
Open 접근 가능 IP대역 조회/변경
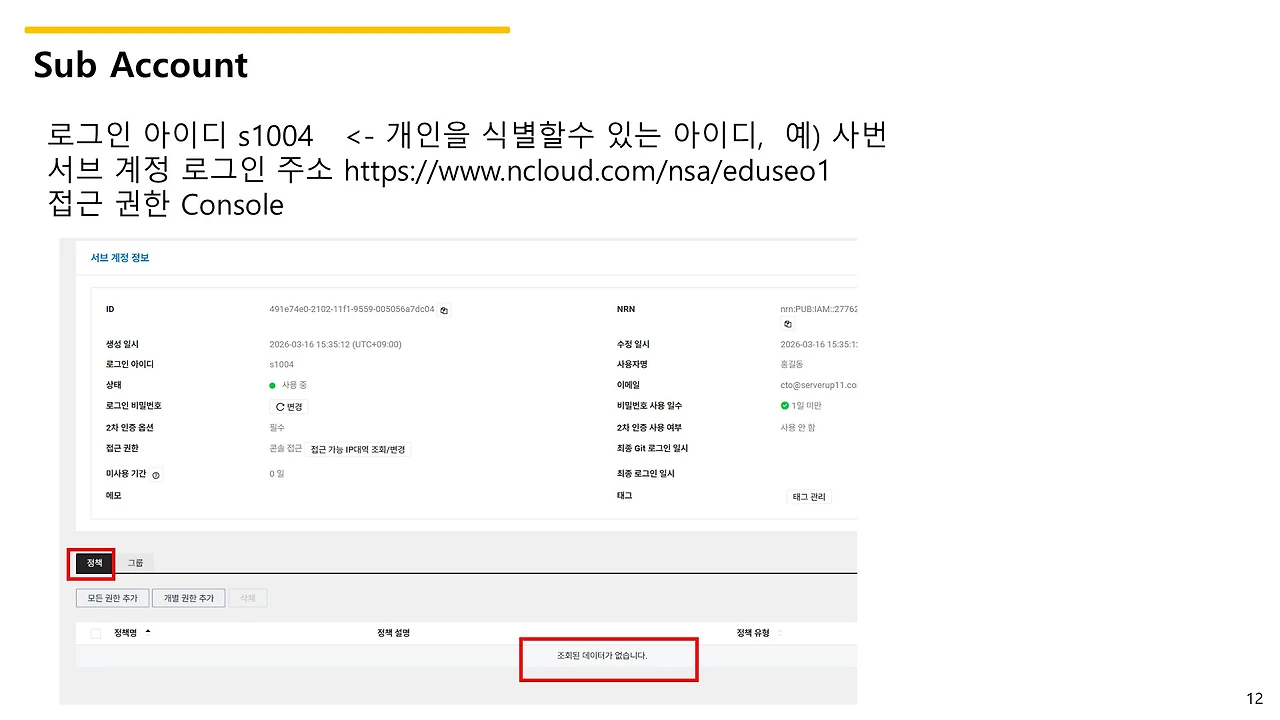coord(357,448)
